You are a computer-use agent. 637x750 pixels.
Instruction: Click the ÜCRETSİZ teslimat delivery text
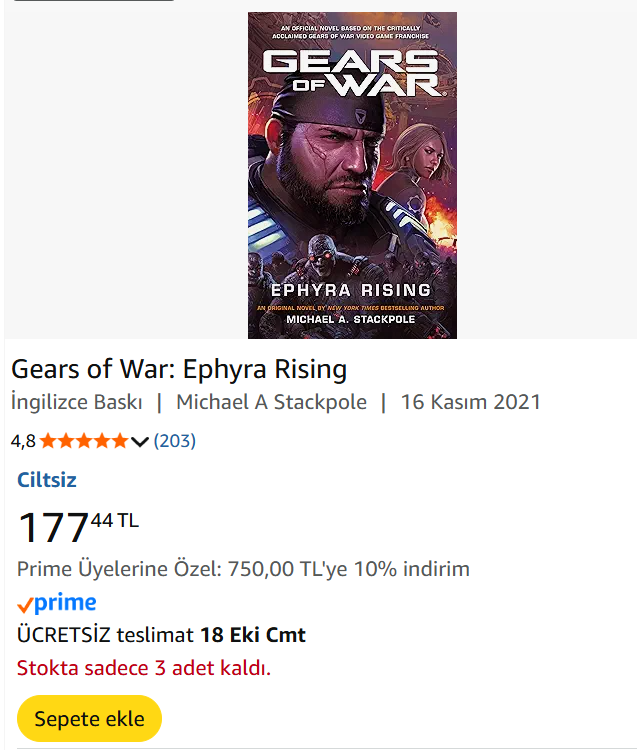(105, 634)
